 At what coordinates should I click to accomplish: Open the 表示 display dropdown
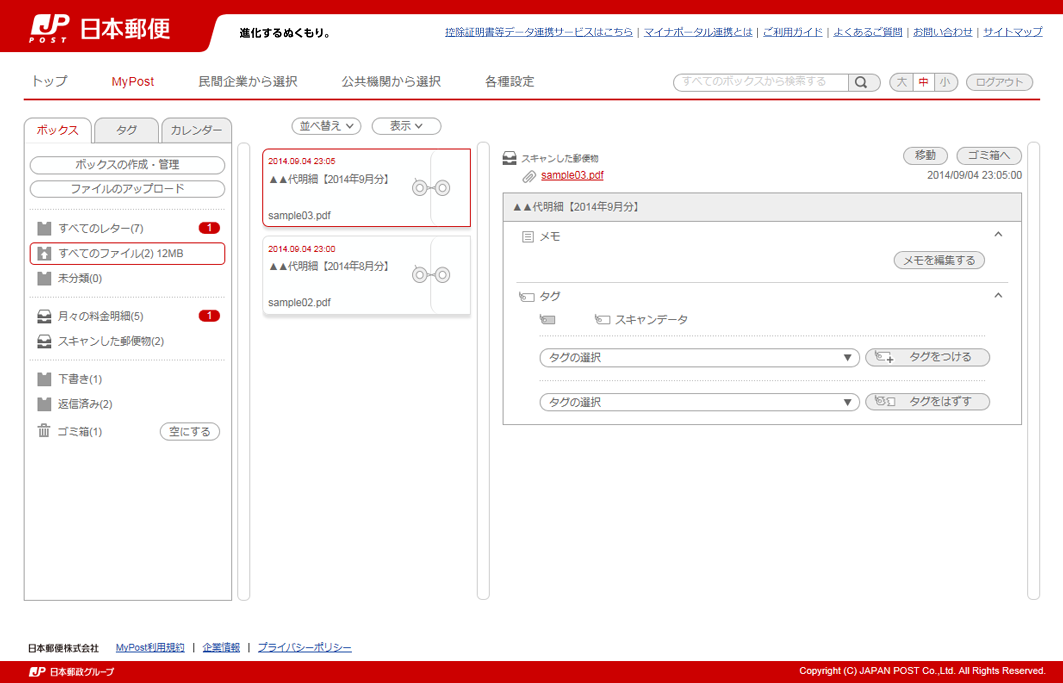tap(406, 126)
